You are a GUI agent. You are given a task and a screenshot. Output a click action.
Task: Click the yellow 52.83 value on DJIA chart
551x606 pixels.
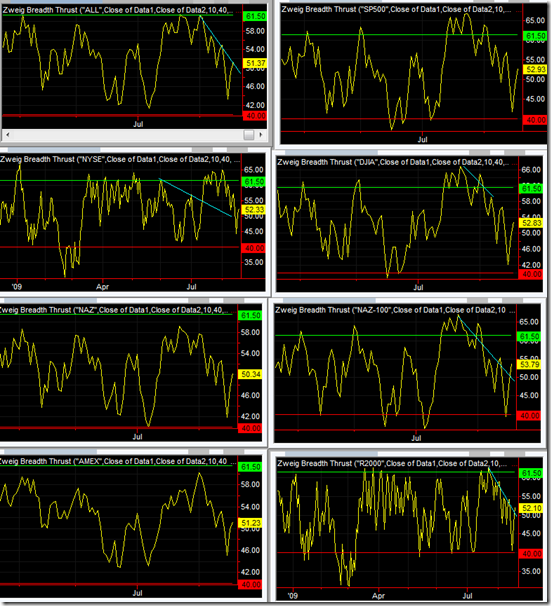point(531,223)
